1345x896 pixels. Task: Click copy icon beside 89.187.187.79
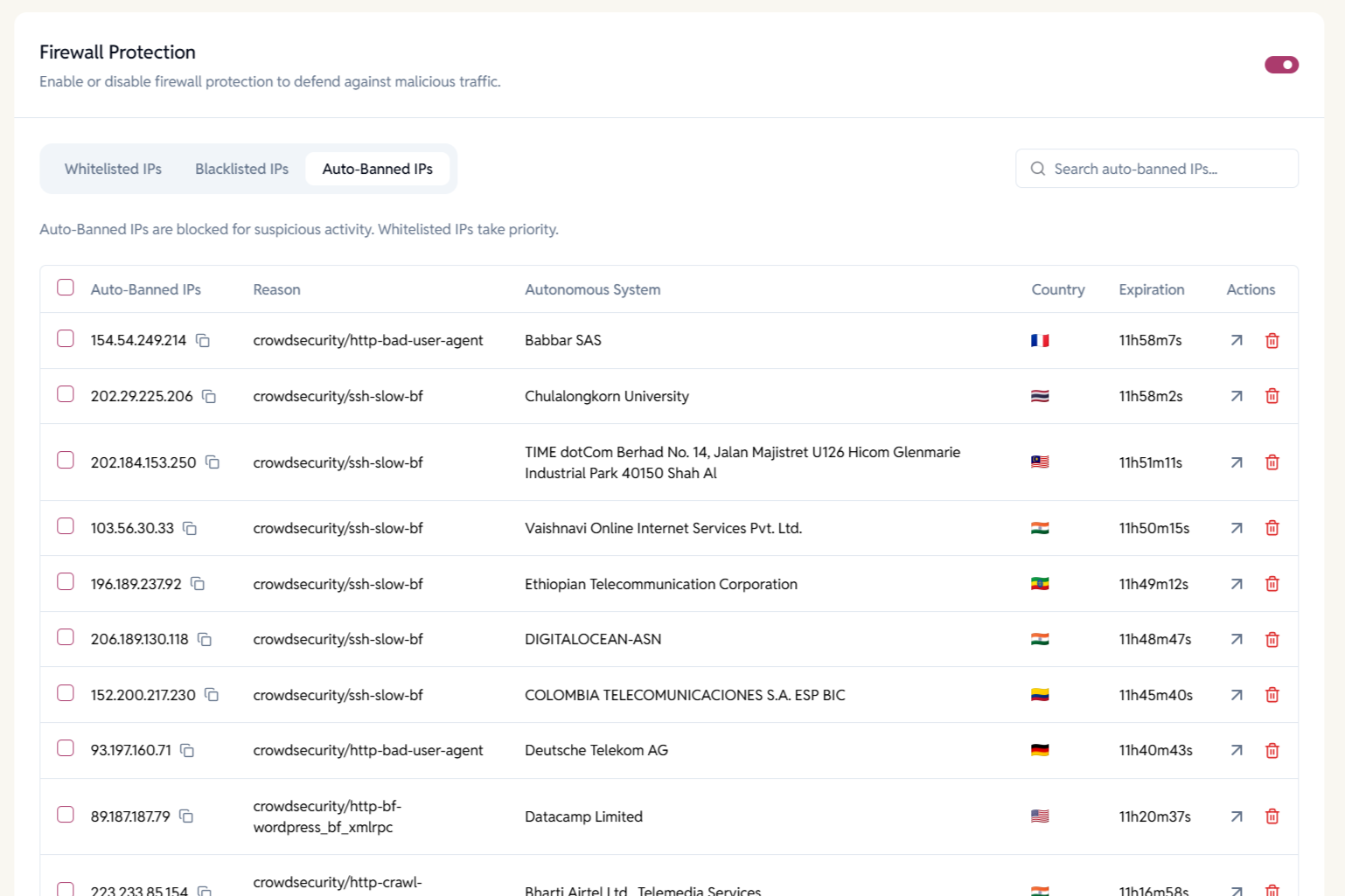186,816
